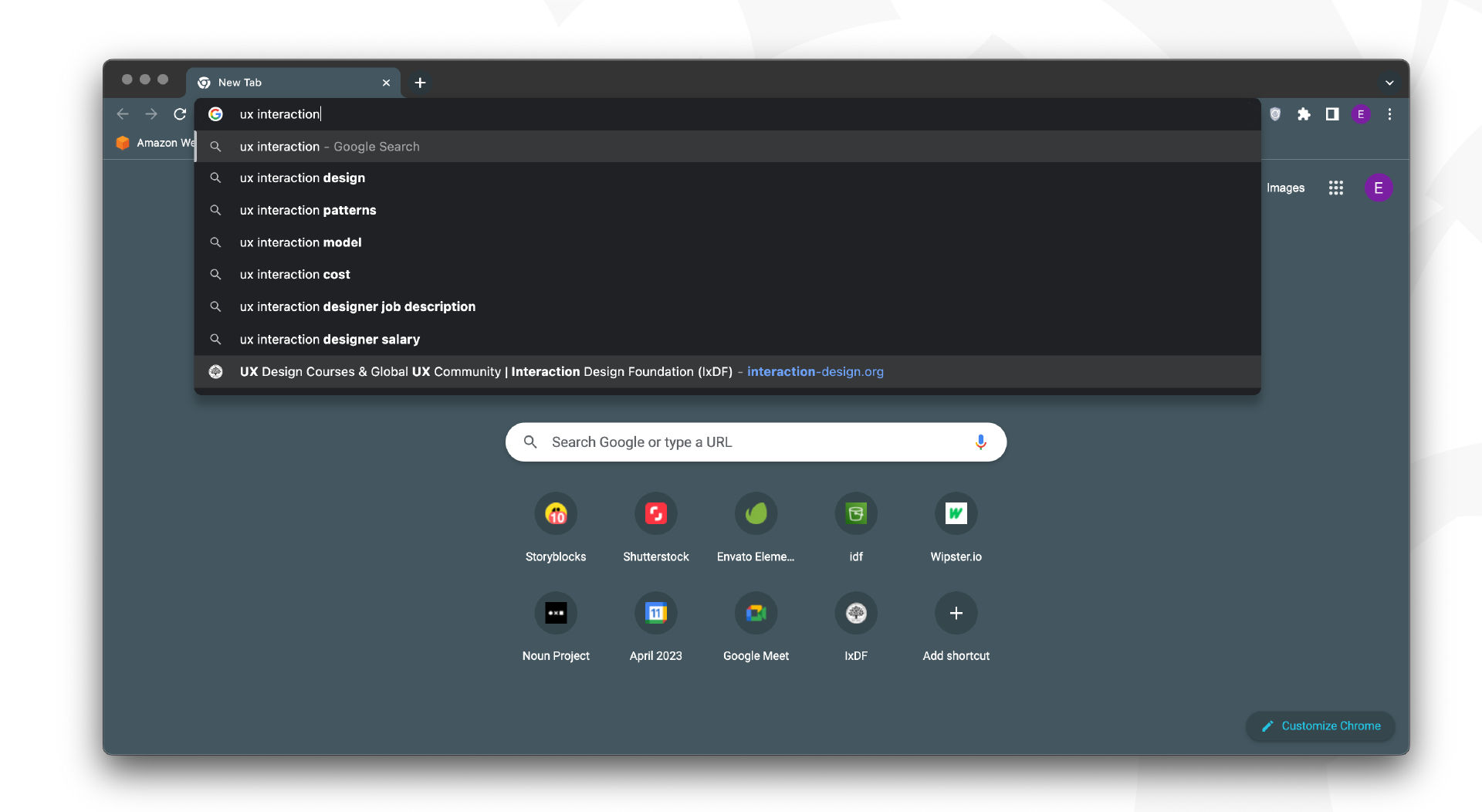Choose 'ux interaction cost' suggestion
The height and width of the screenshot is (812, 1482).
727,275
